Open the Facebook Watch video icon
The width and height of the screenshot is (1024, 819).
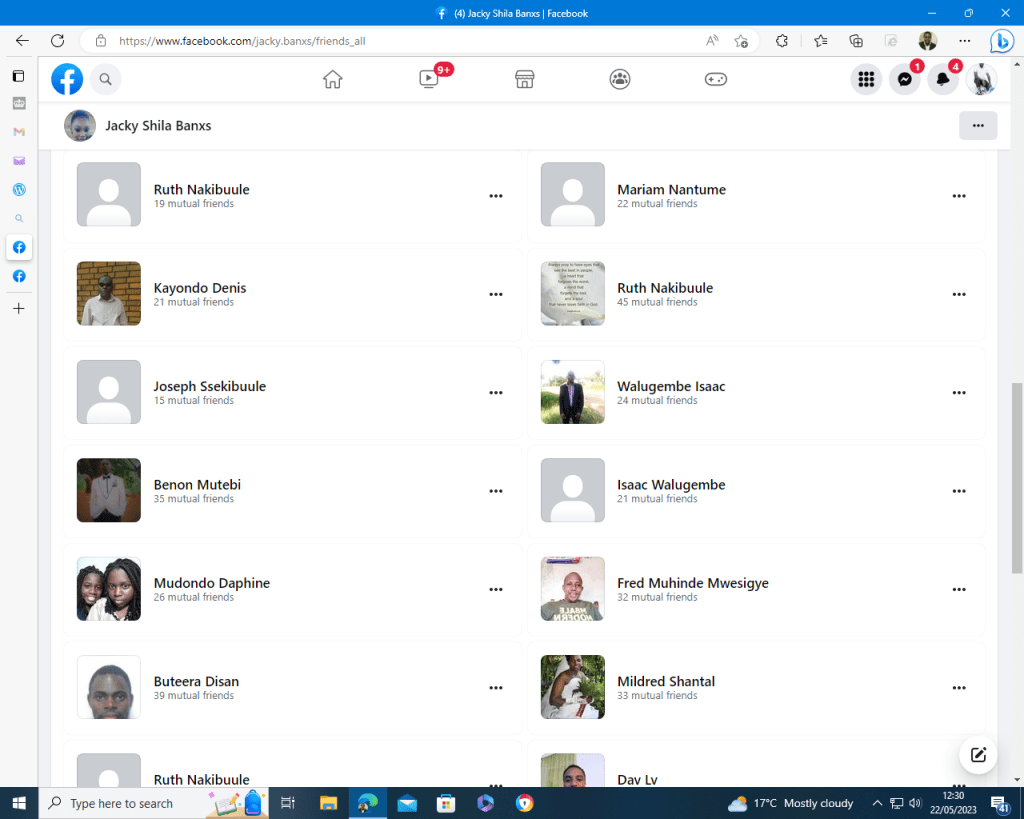429,79
